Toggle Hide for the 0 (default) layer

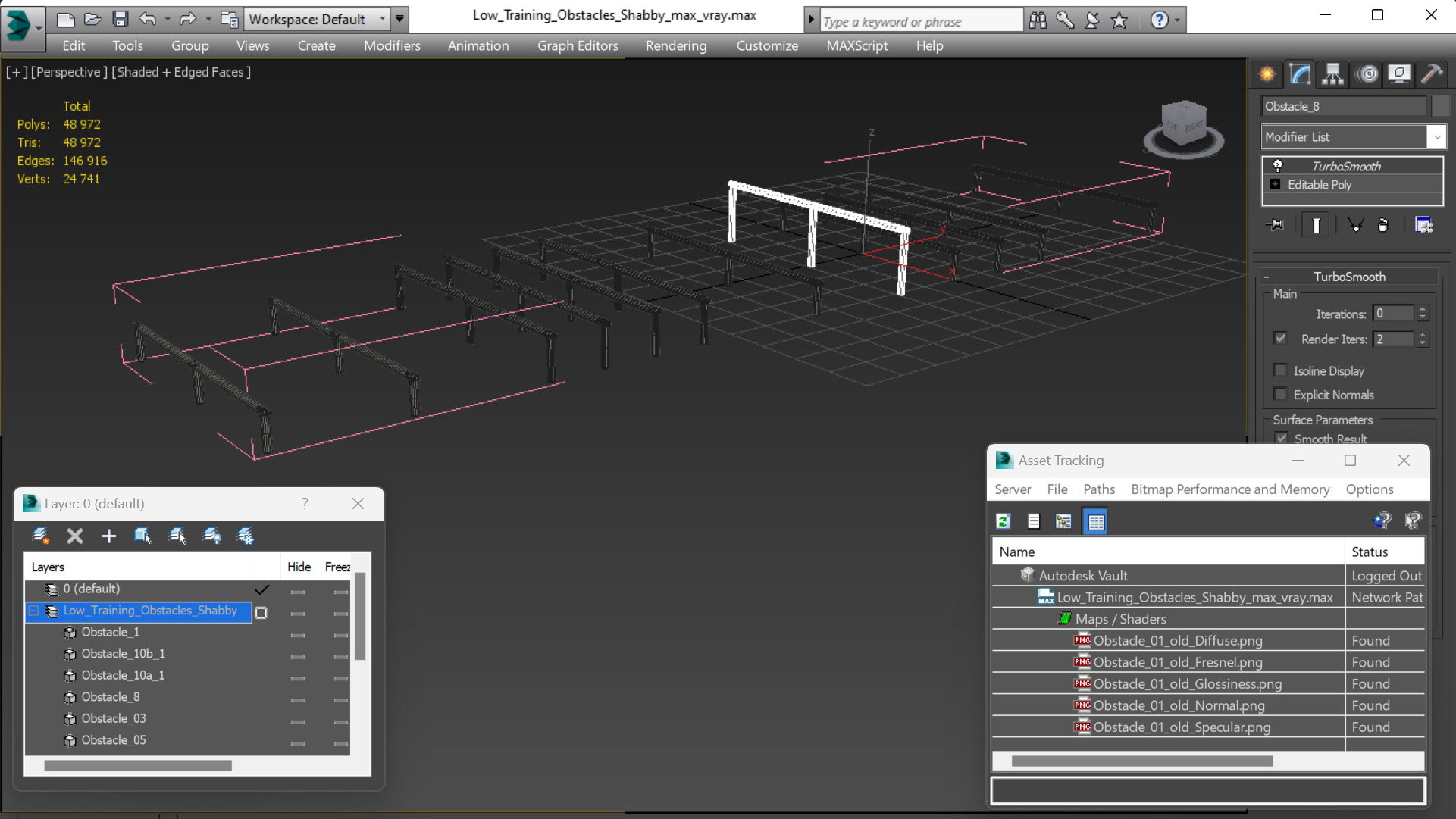298,592
